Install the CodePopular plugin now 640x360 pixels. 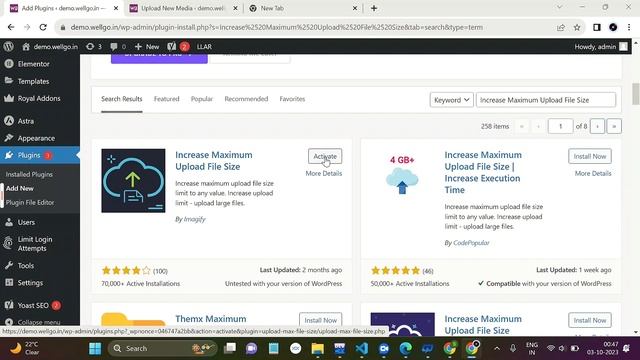[590, 156]
